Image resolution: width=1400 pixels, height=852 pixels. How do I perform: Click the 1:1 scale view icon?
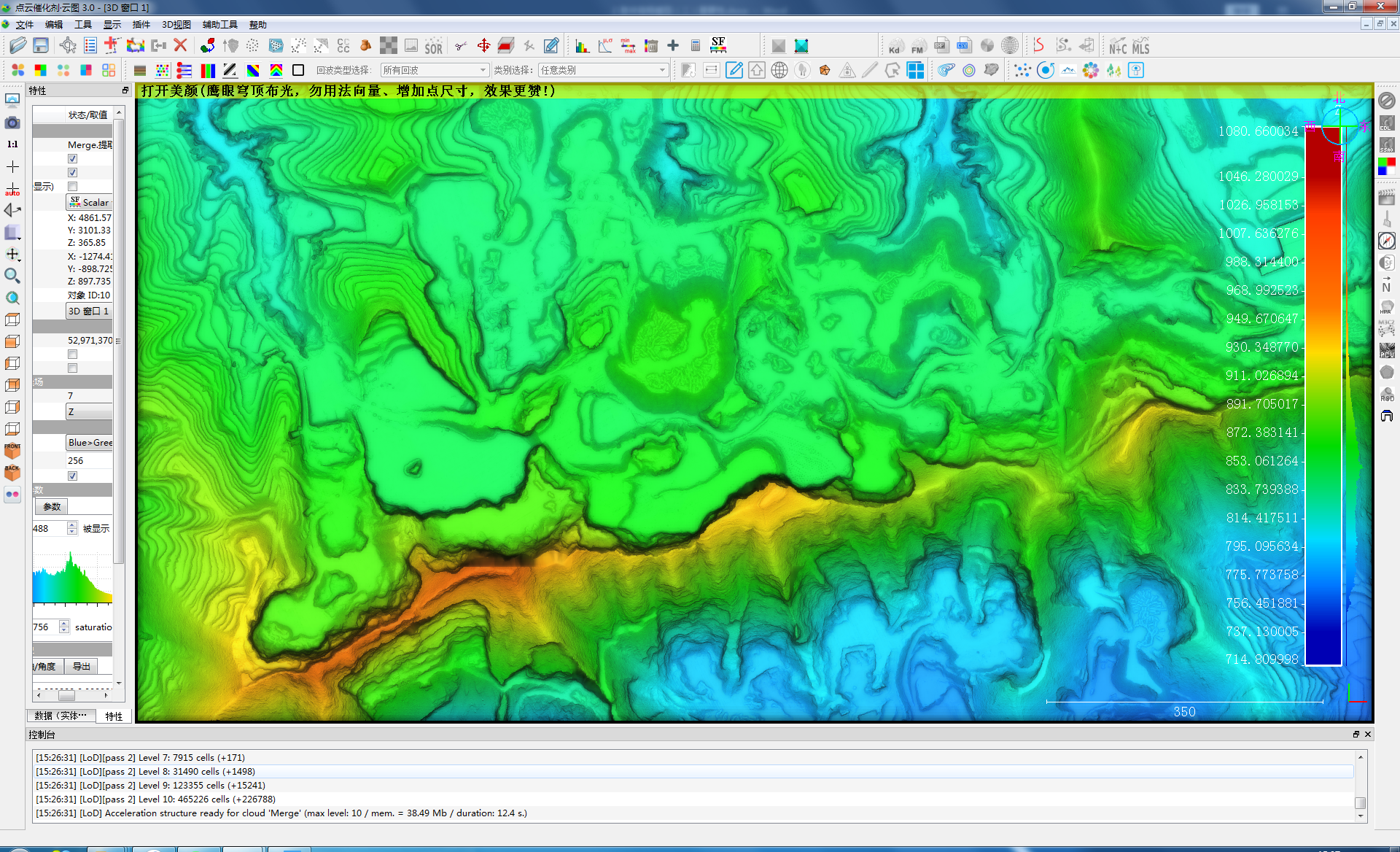(12, 144)
